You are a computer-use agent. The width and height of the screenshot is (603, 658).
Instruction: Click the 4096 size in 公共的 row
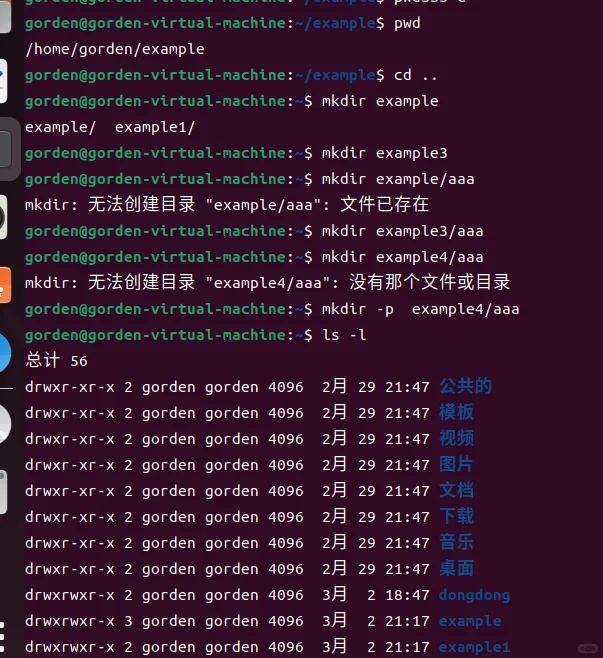286,387
